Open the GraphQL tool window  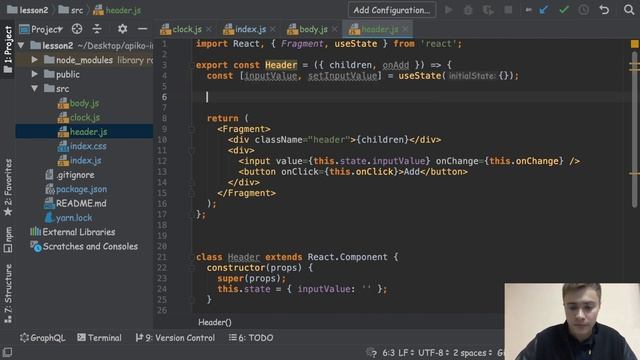(x=43, y=338)
